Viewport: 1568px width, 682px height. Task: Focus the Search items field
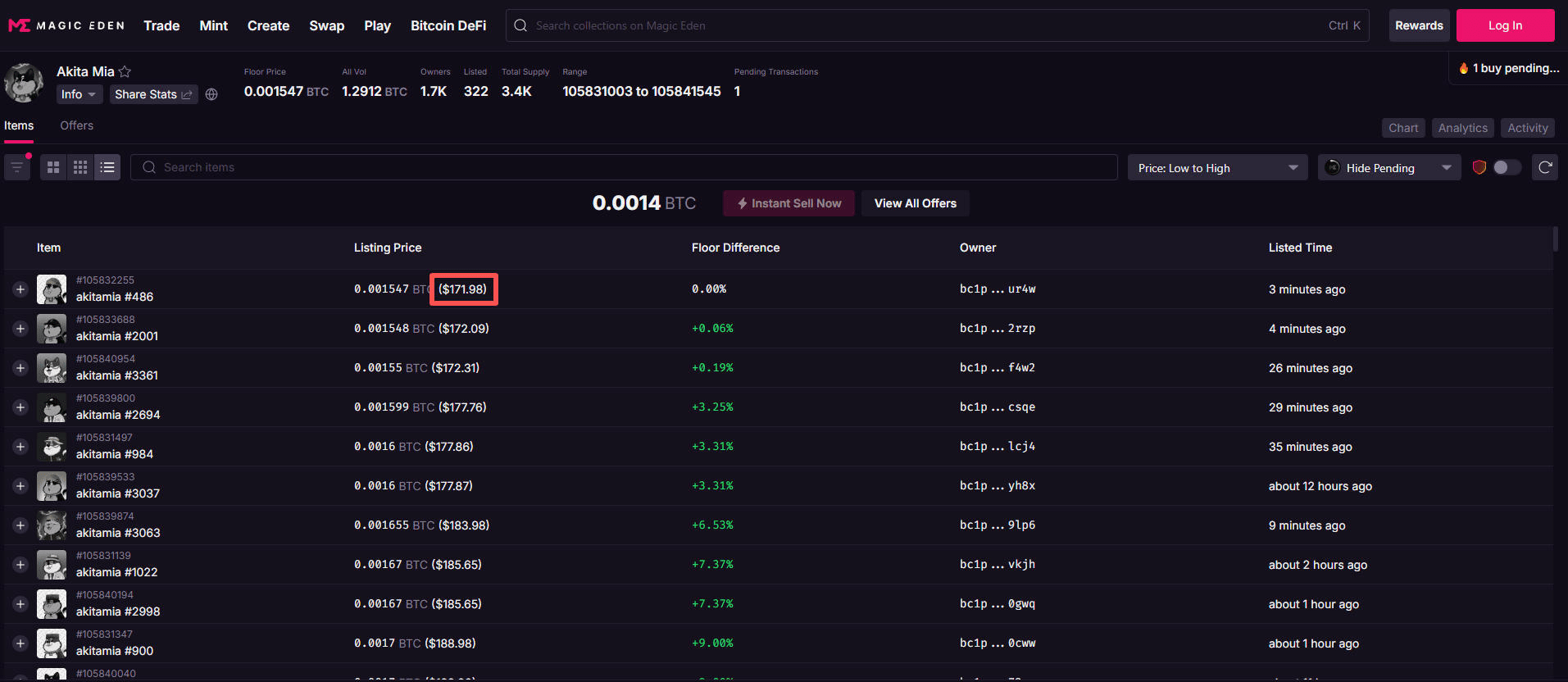pyautogui.click(x=623, y=167)
